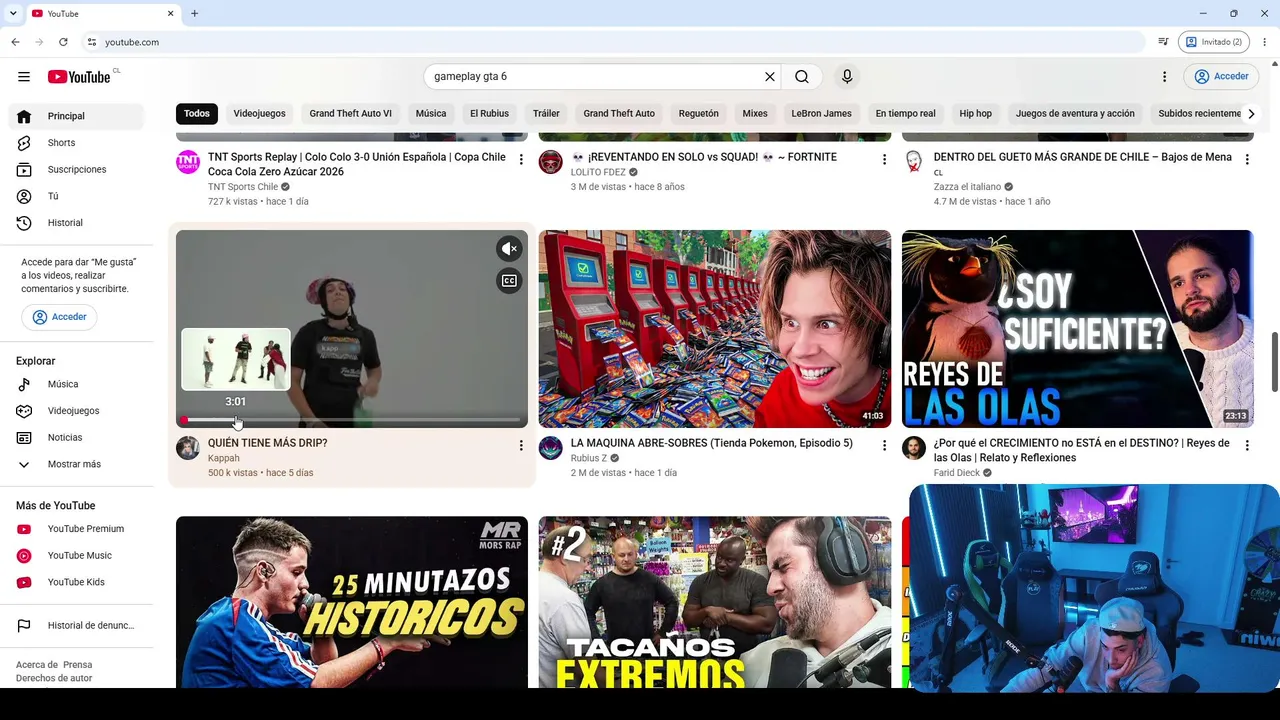Screen dimensions: 1280x720
Task: Open Chrome's three-dot browser menu
Action: 1265,42
